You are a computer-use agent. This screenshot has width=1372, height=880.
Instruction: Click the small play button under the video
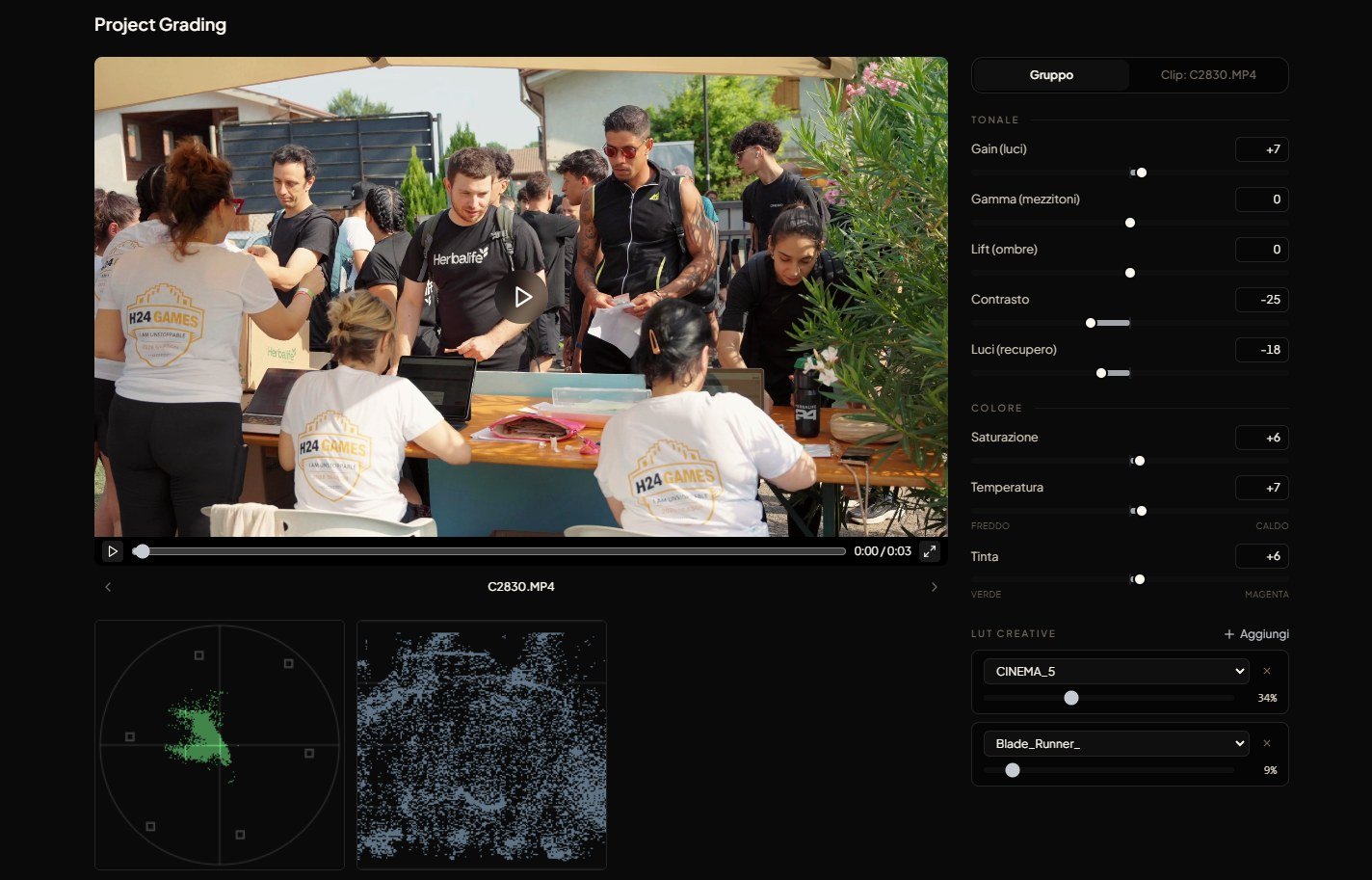coord(113,551)
